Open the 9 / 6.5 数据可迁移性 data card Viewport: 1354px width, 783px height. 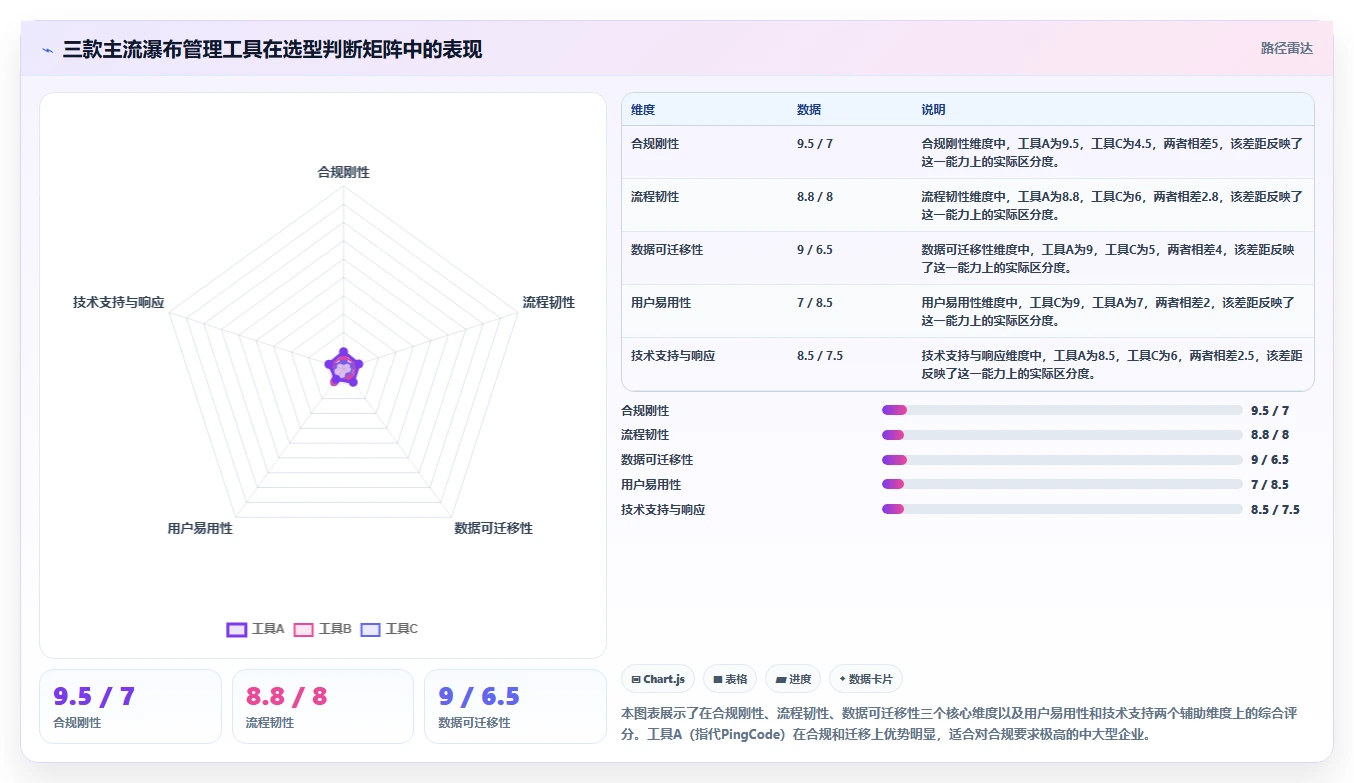pos(515,706)
